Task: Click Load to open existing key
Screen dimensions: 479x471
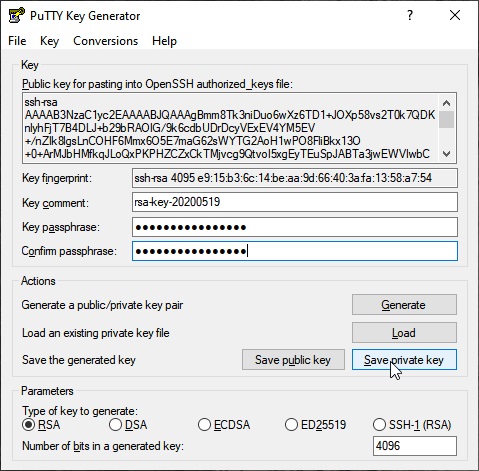Action: tap(404, 333)
